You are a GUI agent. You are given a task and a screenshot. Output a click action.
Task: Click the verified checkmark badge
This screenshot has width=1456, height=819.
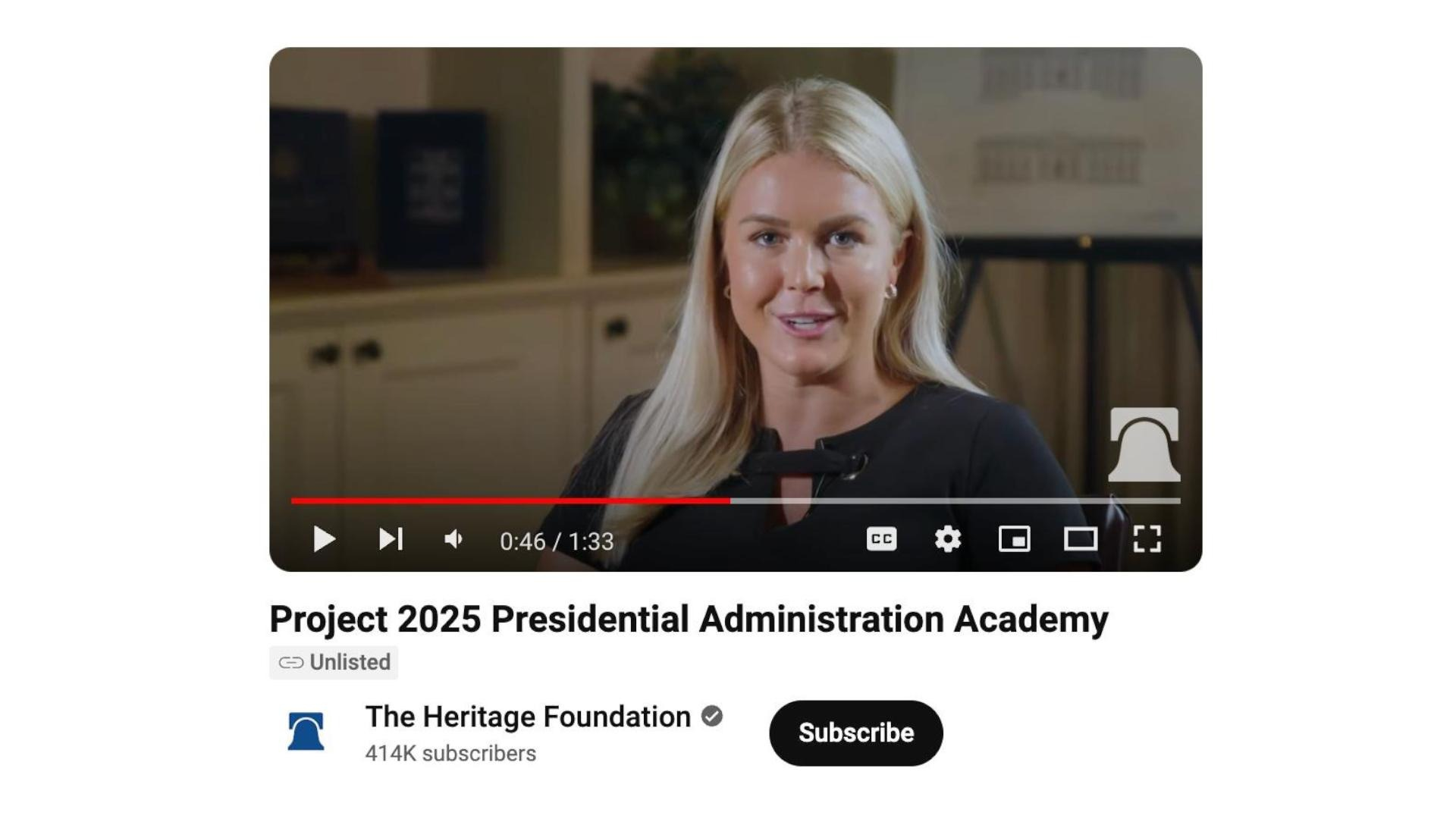pyautogui.click(x=712, y=716)
